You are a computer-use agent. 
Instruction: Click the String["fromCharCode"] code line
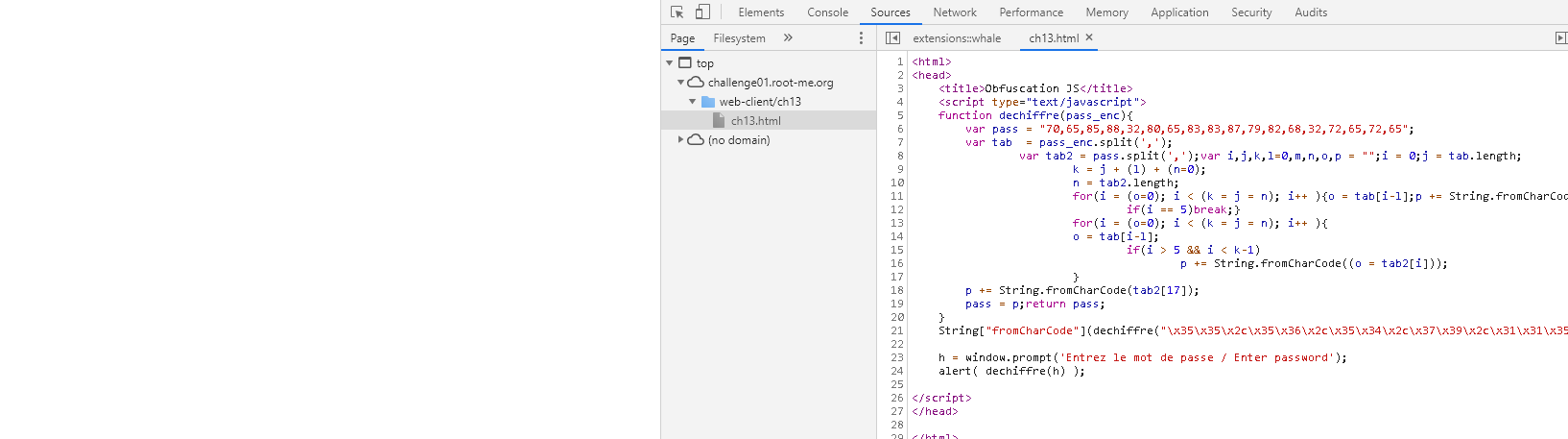click(x=1253, y=330)
